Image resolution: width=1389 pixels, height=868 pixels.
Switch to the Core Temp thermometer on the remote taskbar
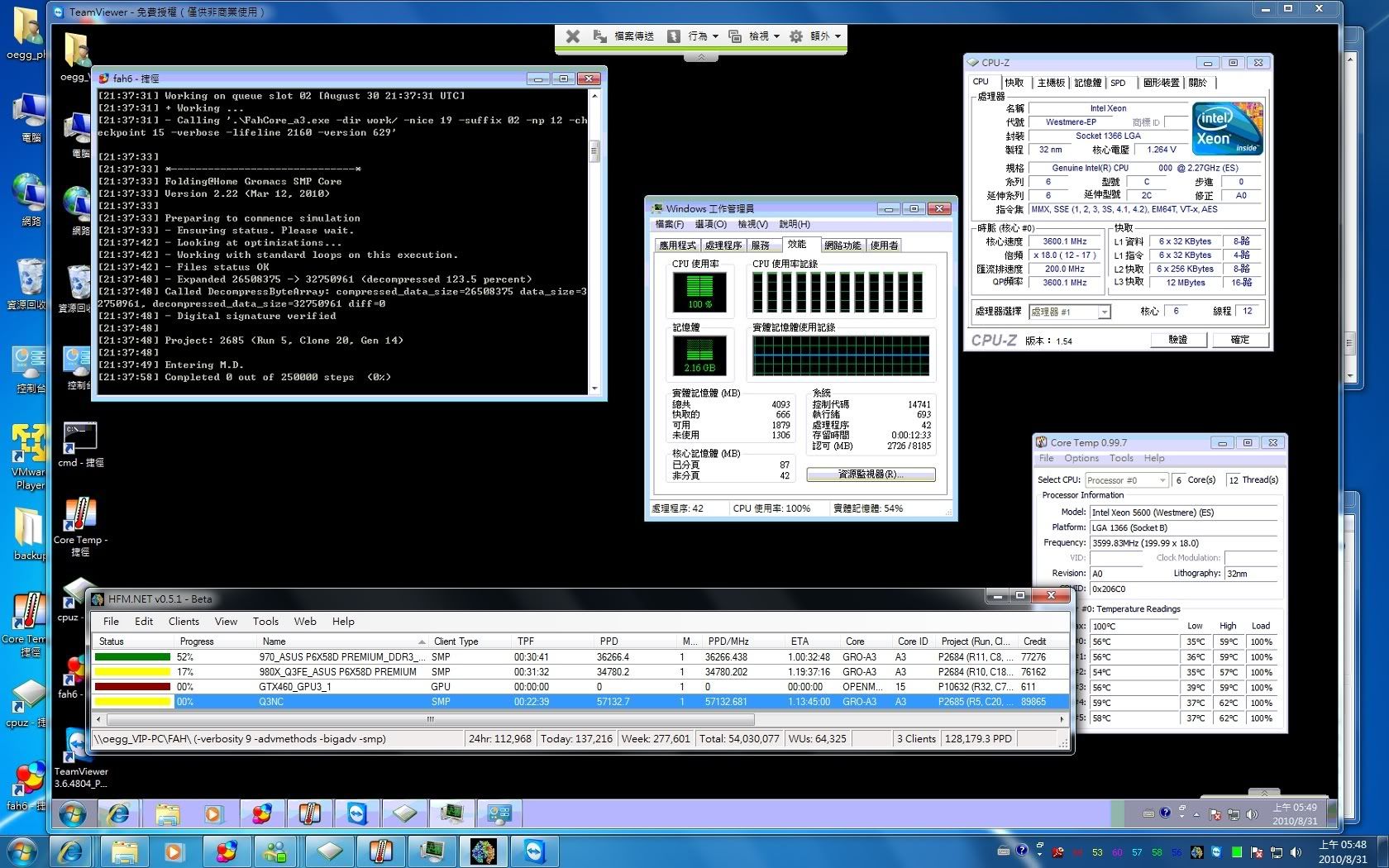coord(309,814)
